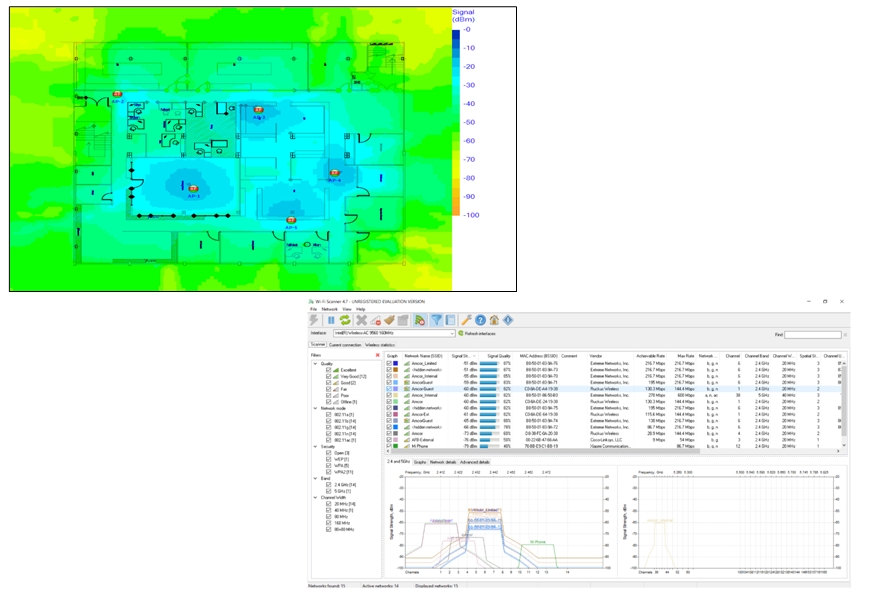Open the Interface adapter dropdown
870x596 pixels.
pyautogui.click(x=453, y=333)
